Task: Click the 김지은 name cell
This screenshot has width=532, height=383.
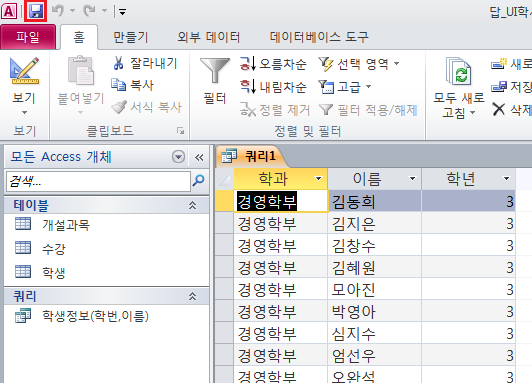Action: pos(375,224)
